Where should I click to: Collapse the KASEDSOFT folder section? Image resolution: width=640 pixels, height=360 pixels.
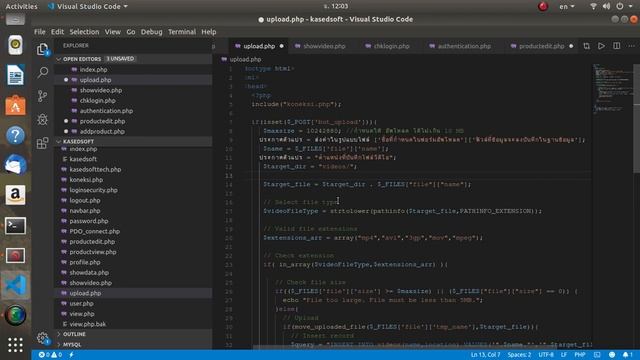click(x=133, y=141)
